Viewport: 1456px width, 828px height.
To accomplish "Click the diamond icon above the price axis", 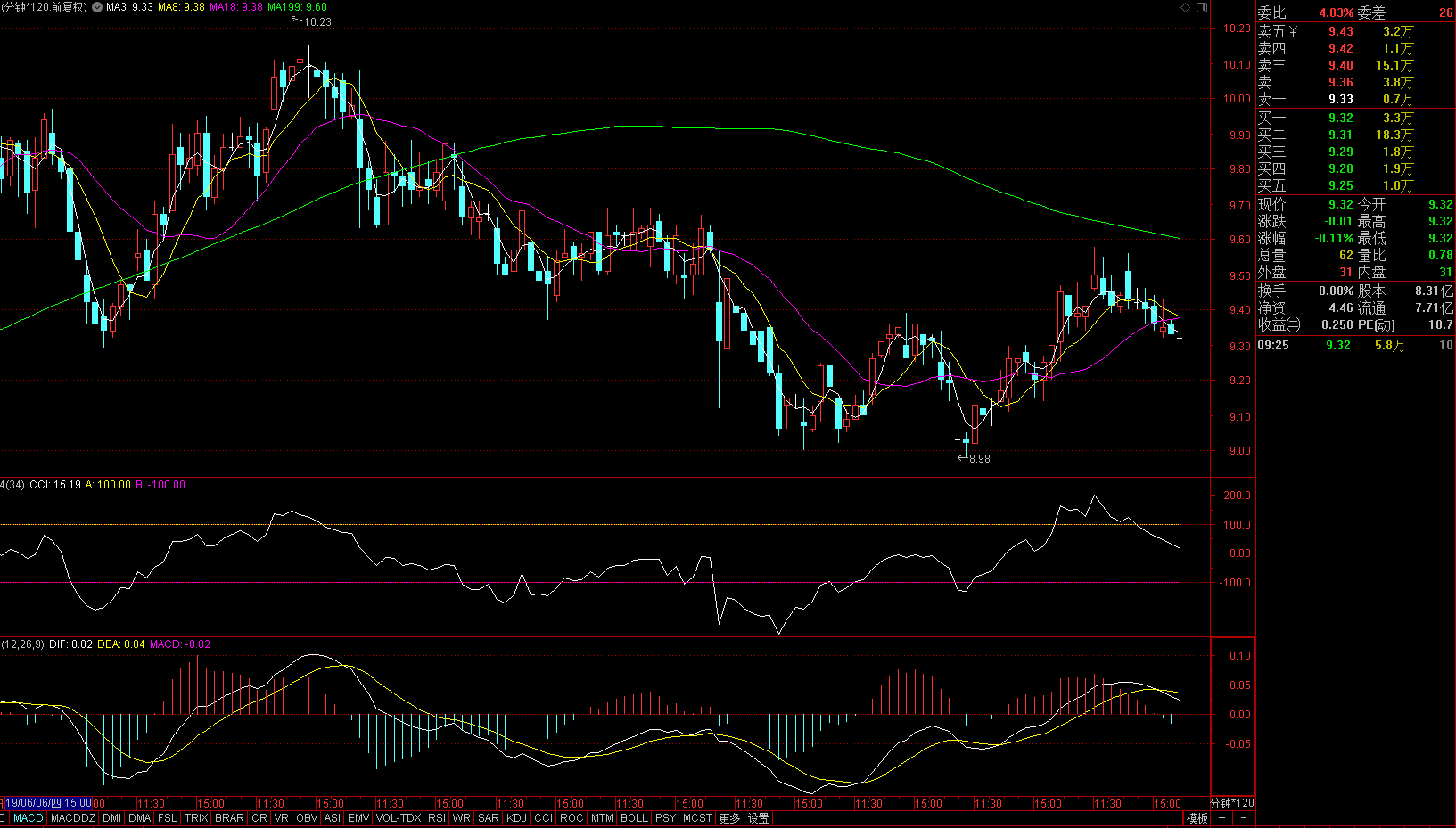I will 1185,7.
